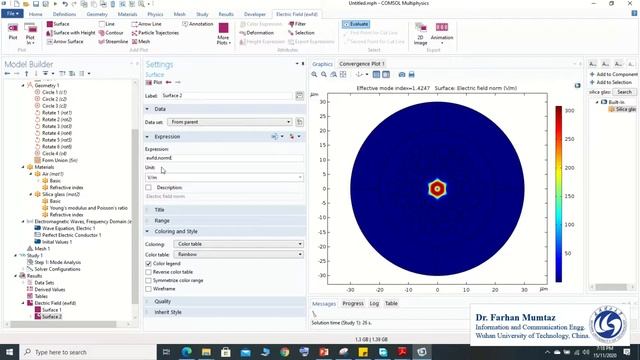Viewport: 640px width, 360px height.
Task: Select Perfect Electric Conductor 1 node
Action: coord(71,235)
